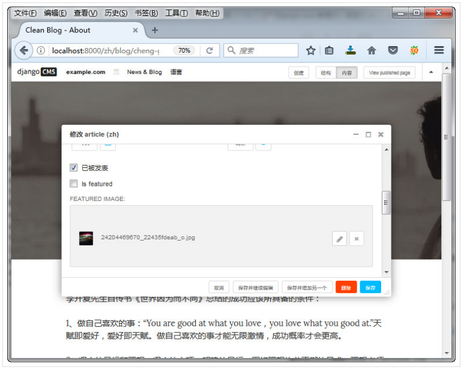This screenshot has width=464, height=370.
Task: Click the View published page button
Action: pyautogui.click(x=389, y=73)
